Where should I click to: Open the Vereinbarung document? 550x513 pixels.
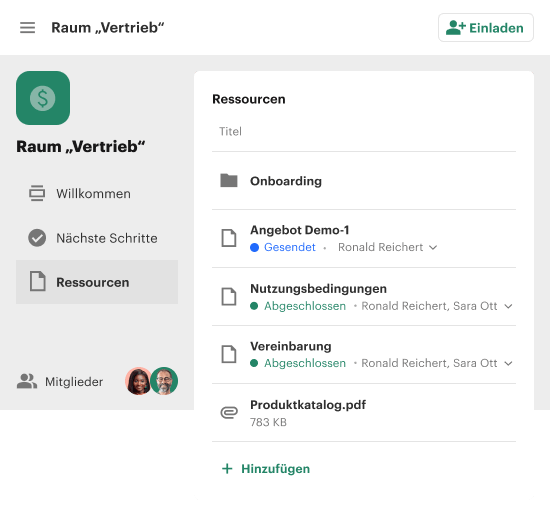click(x=291, y=346)
